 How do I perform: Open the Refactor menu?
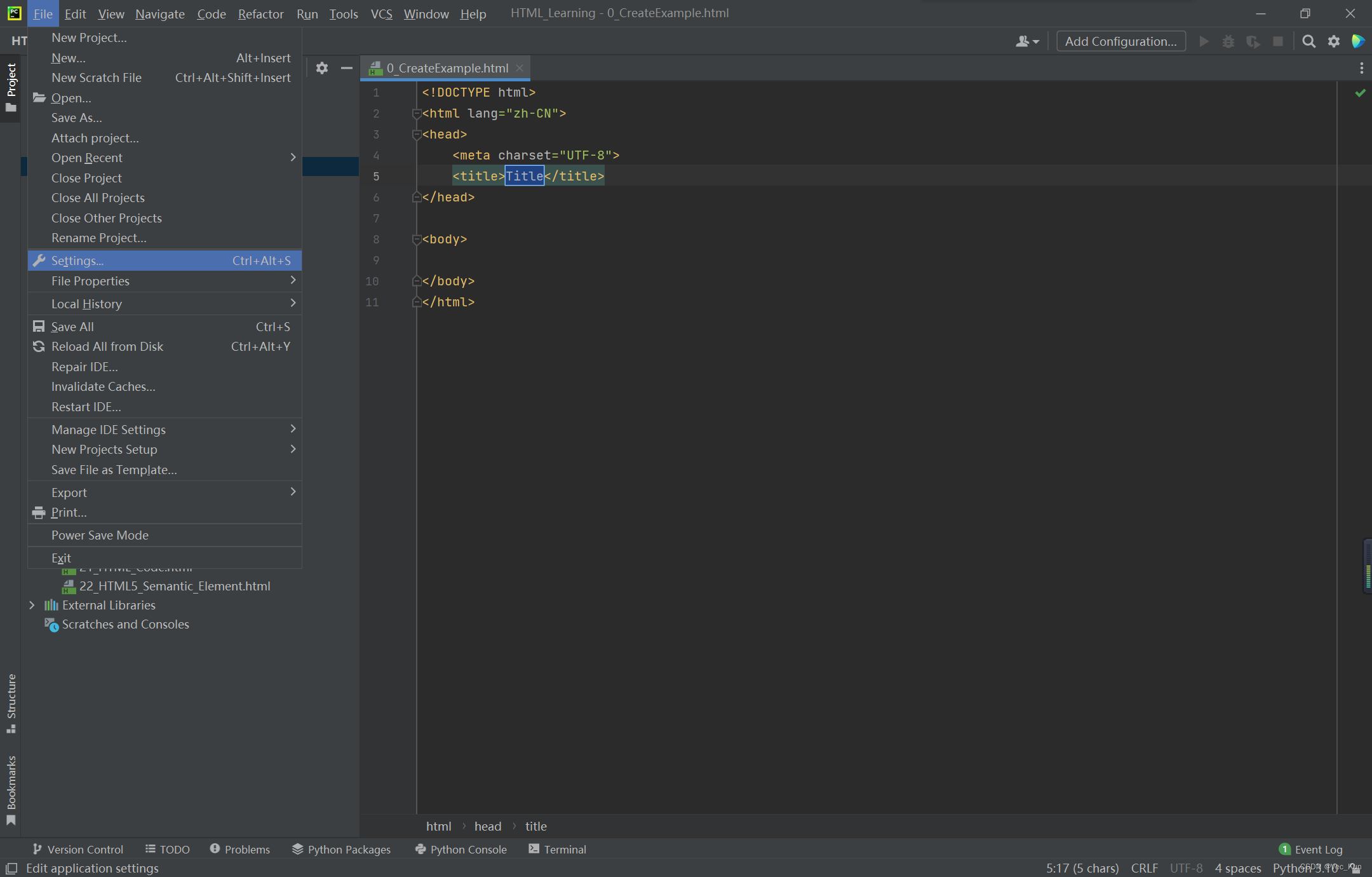(x=260, y=13)
